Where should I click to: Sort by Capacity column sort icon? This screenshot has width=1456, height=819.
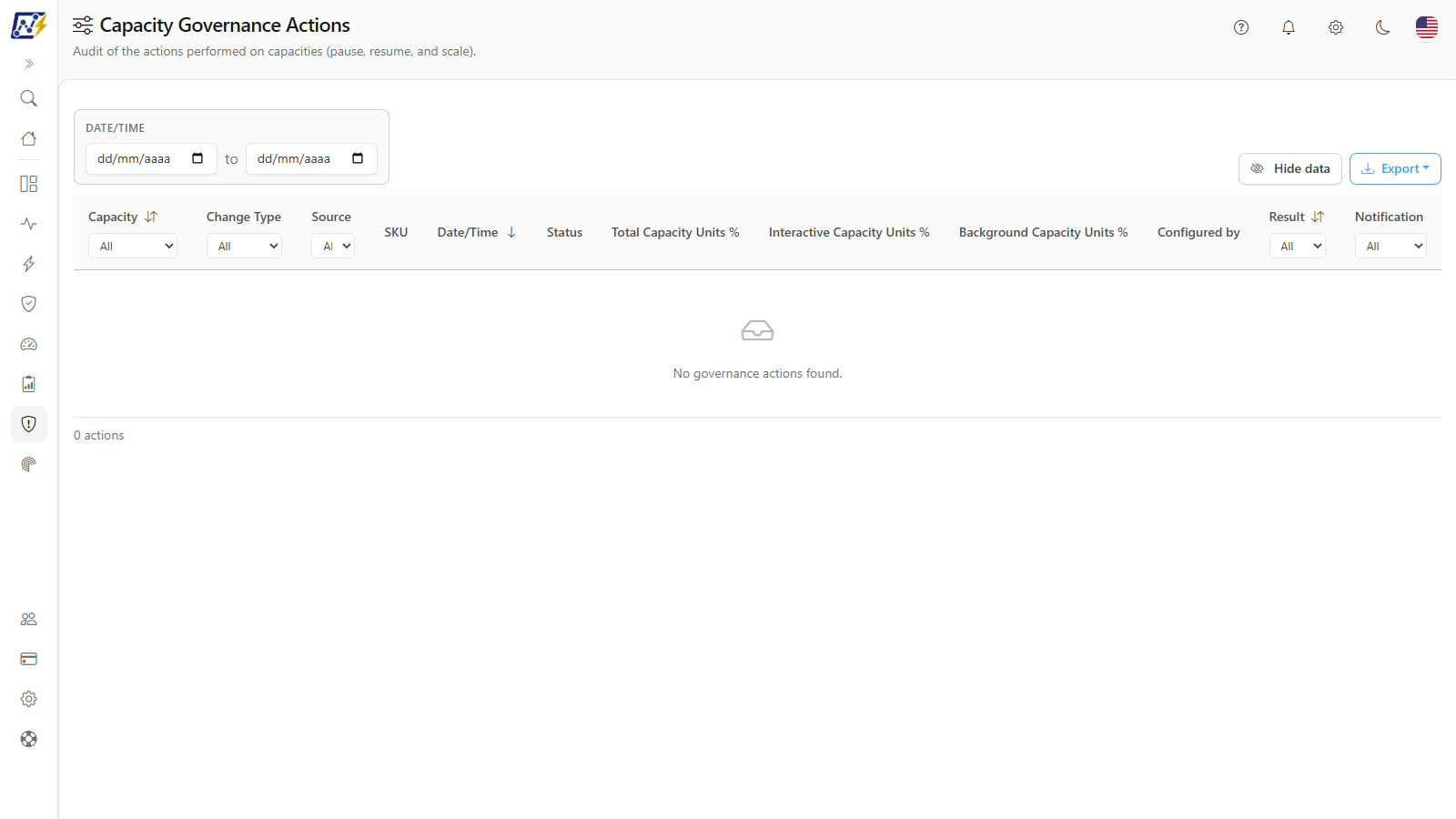(151, 217)
